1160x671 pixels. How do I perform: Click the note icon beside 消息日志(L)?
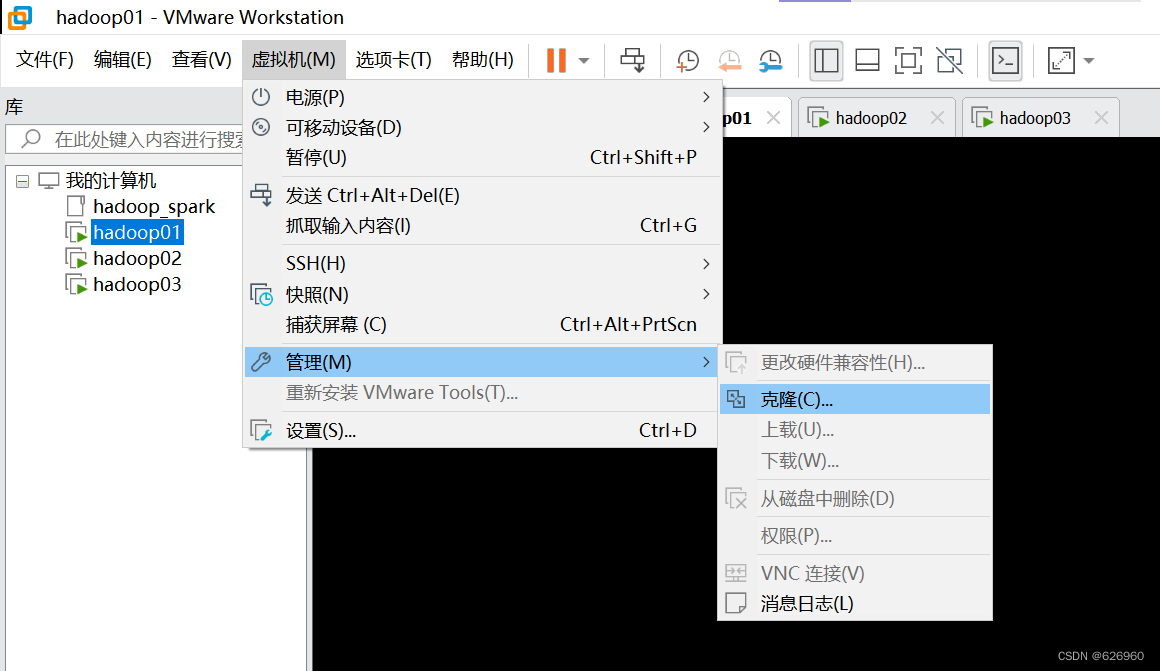(x=735, y=604)
